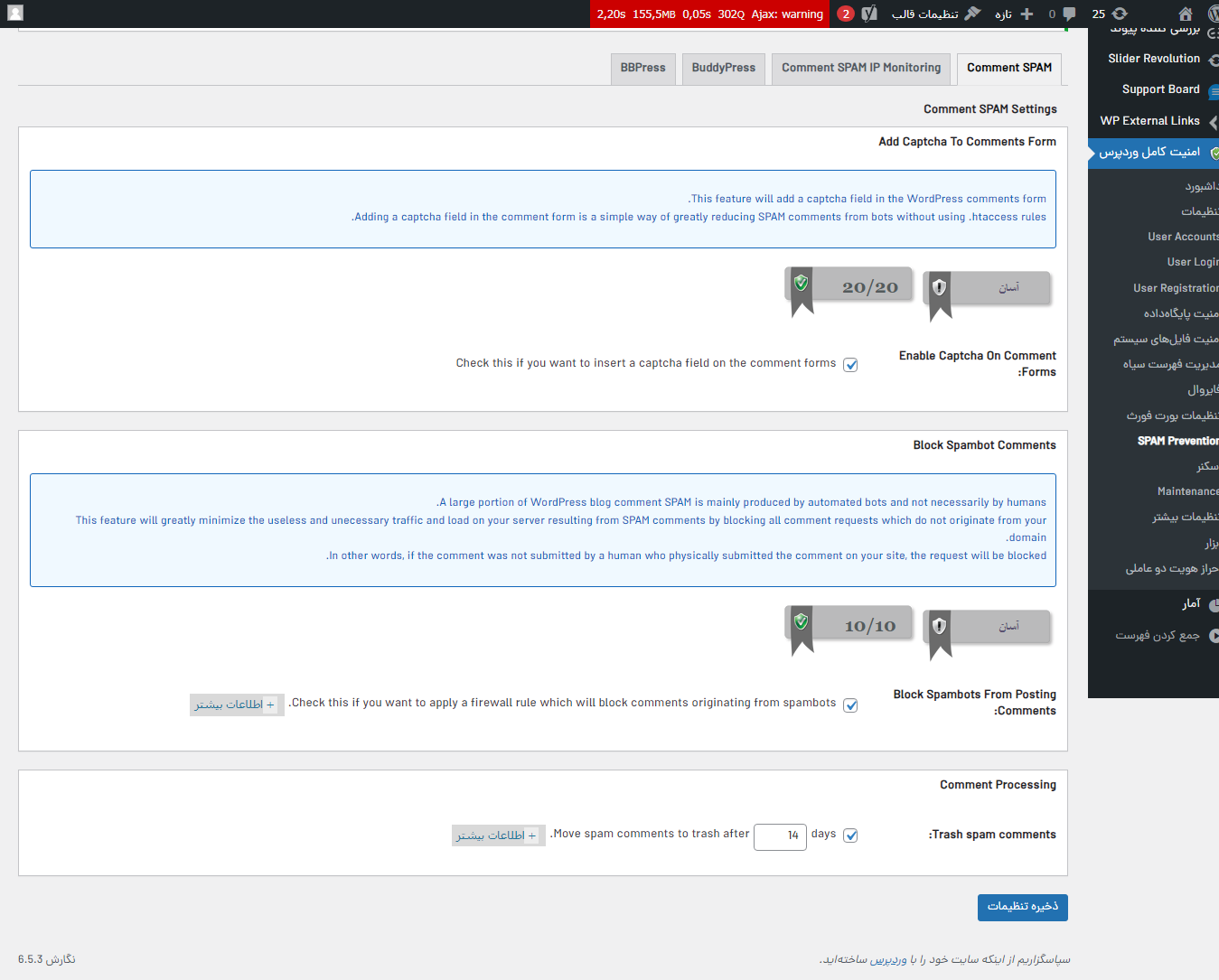The width and height of the screenshot is (1219, 980).
Task: Click the user avatar in admin bar
Action: [x=15, y=14]
